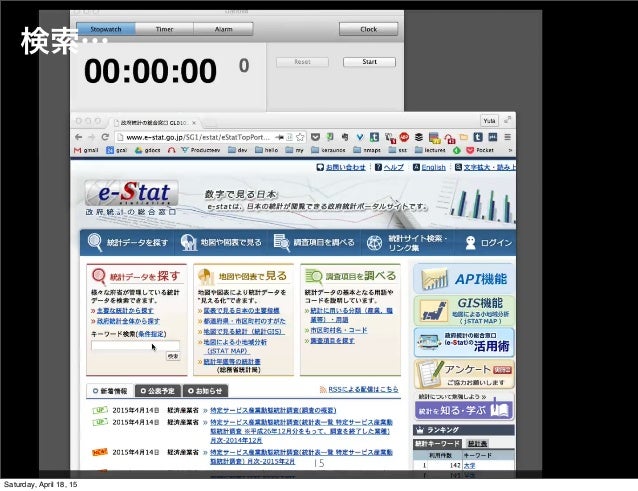
Task: Click ログイン in navigation bar
Action: click(488, 242)
